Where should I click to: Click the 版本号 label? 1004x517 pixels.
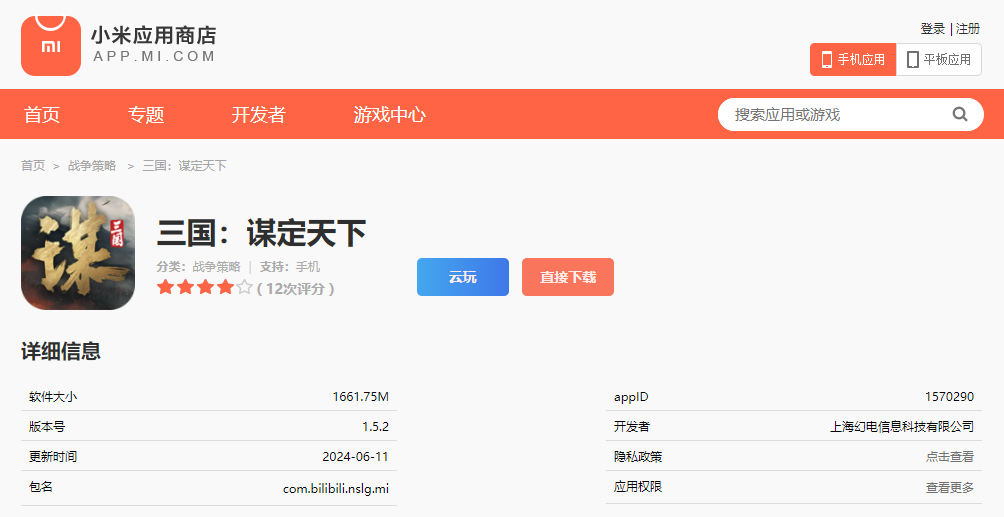point(47,427)
